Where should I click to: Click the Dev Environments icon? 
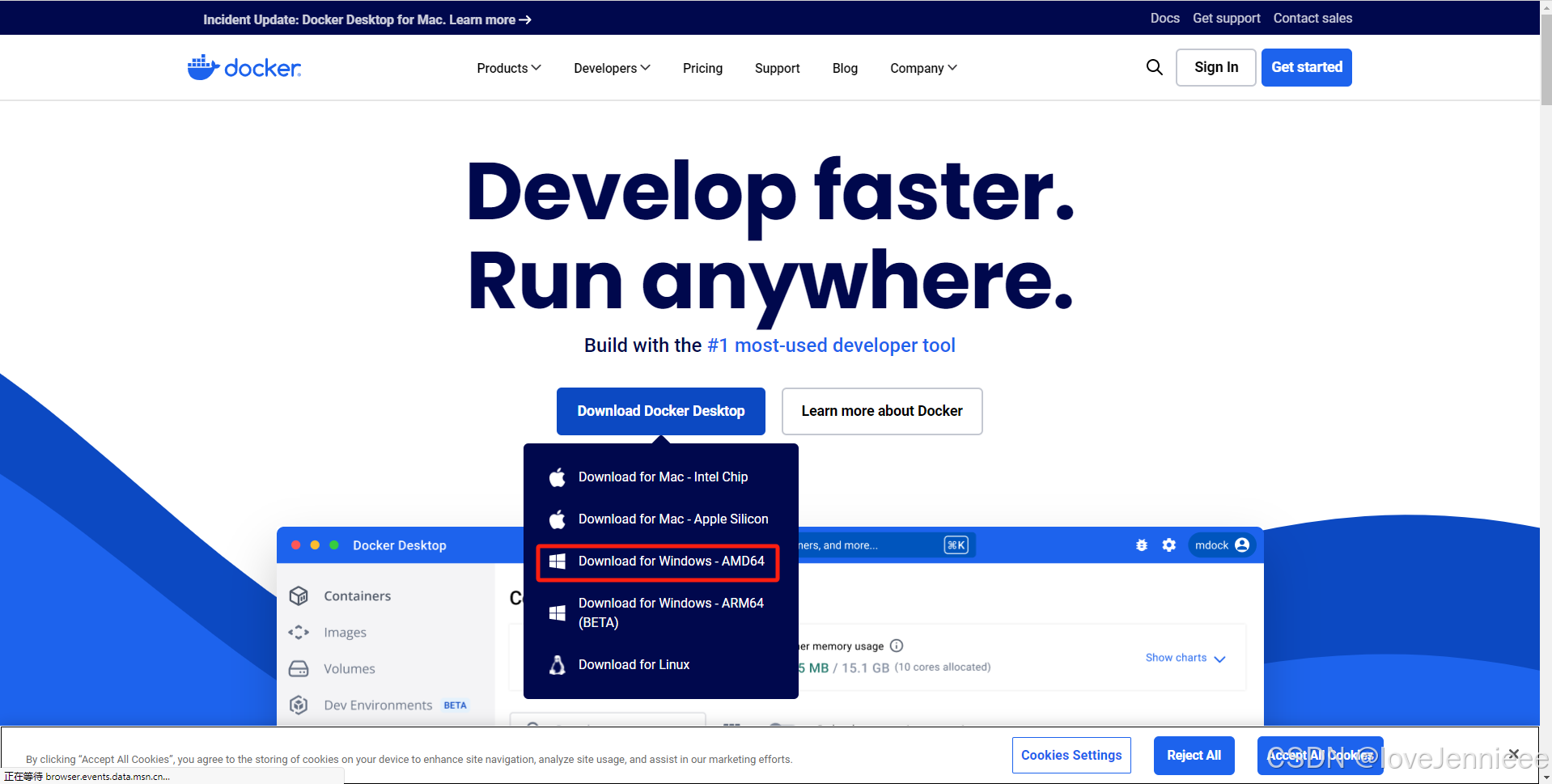(299, 706)
